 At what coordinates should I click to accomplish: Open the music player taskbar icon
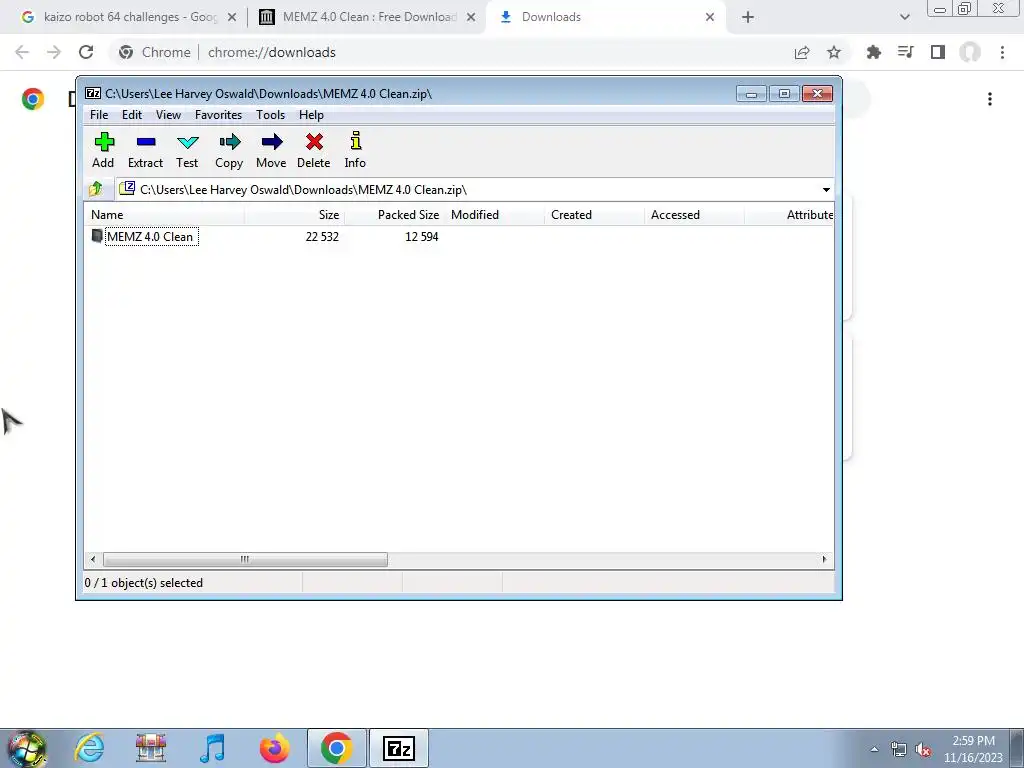pyautogui.click(x=212, y=748)
